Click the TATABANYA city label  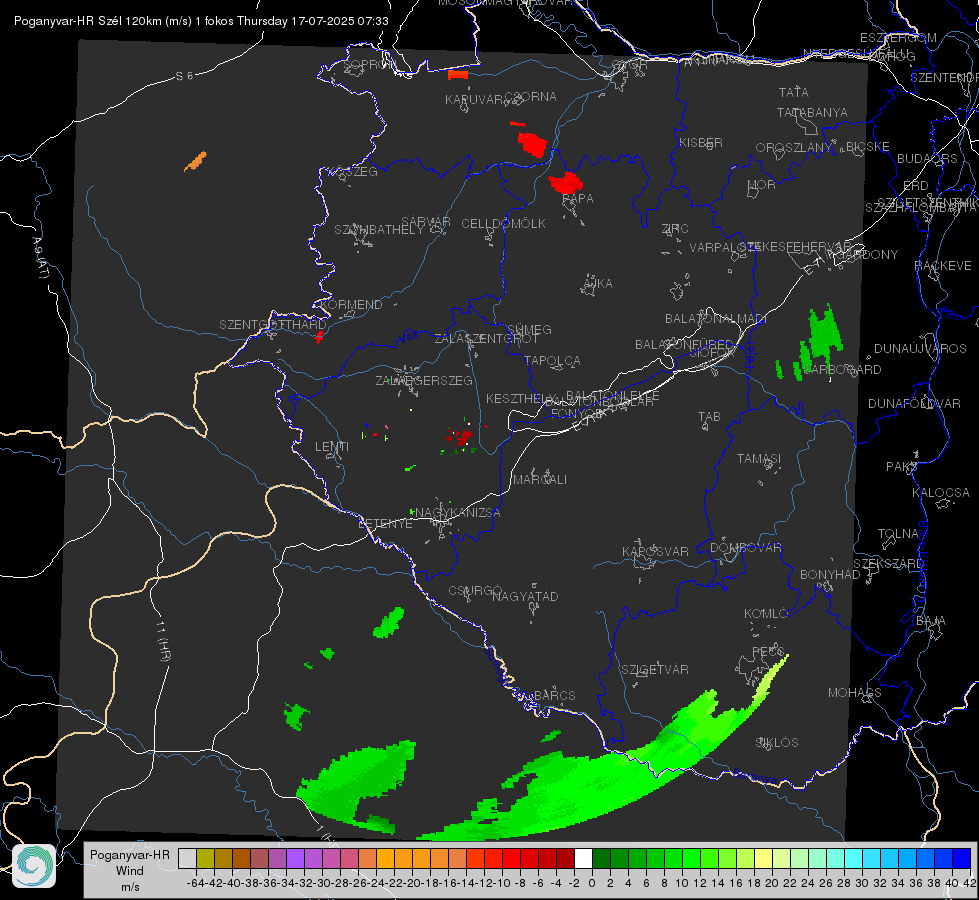pos(812,112)
